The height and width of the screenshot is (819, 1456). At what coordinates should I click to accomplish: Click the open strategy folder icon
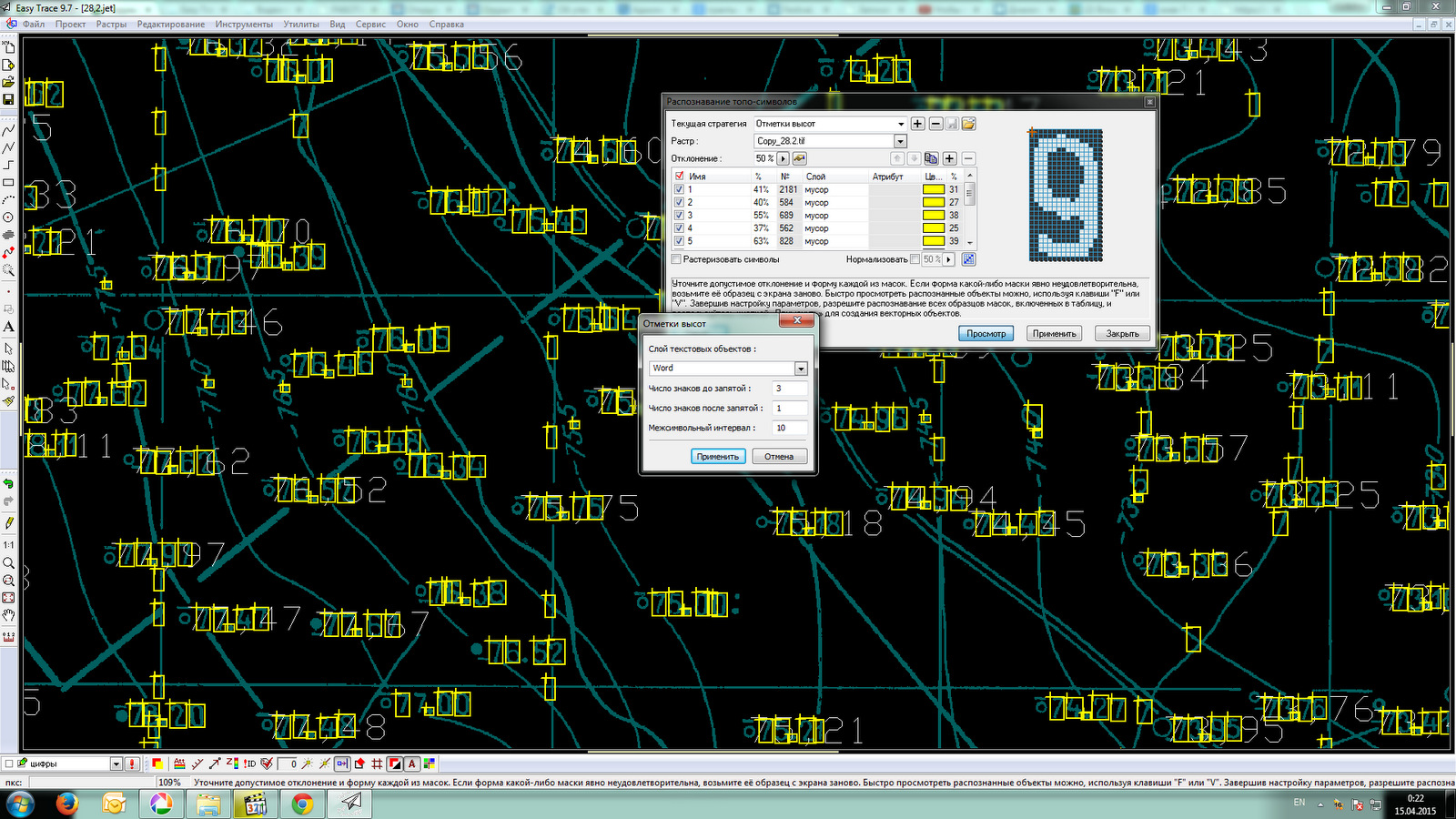click(x=968, y=124)
